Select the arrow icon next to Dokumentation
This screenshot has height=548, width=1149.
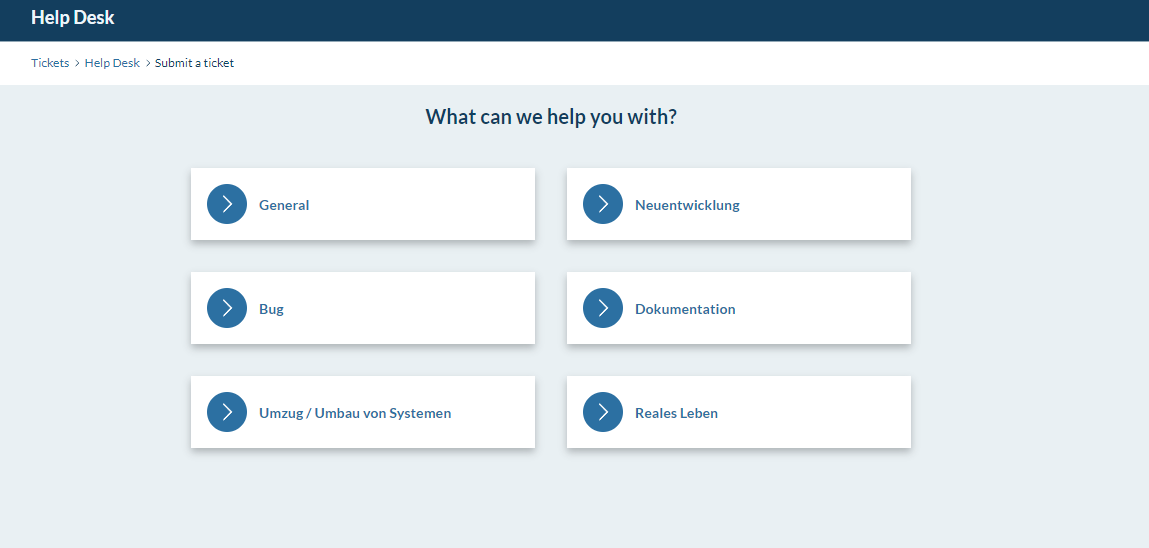click(603, 308)
